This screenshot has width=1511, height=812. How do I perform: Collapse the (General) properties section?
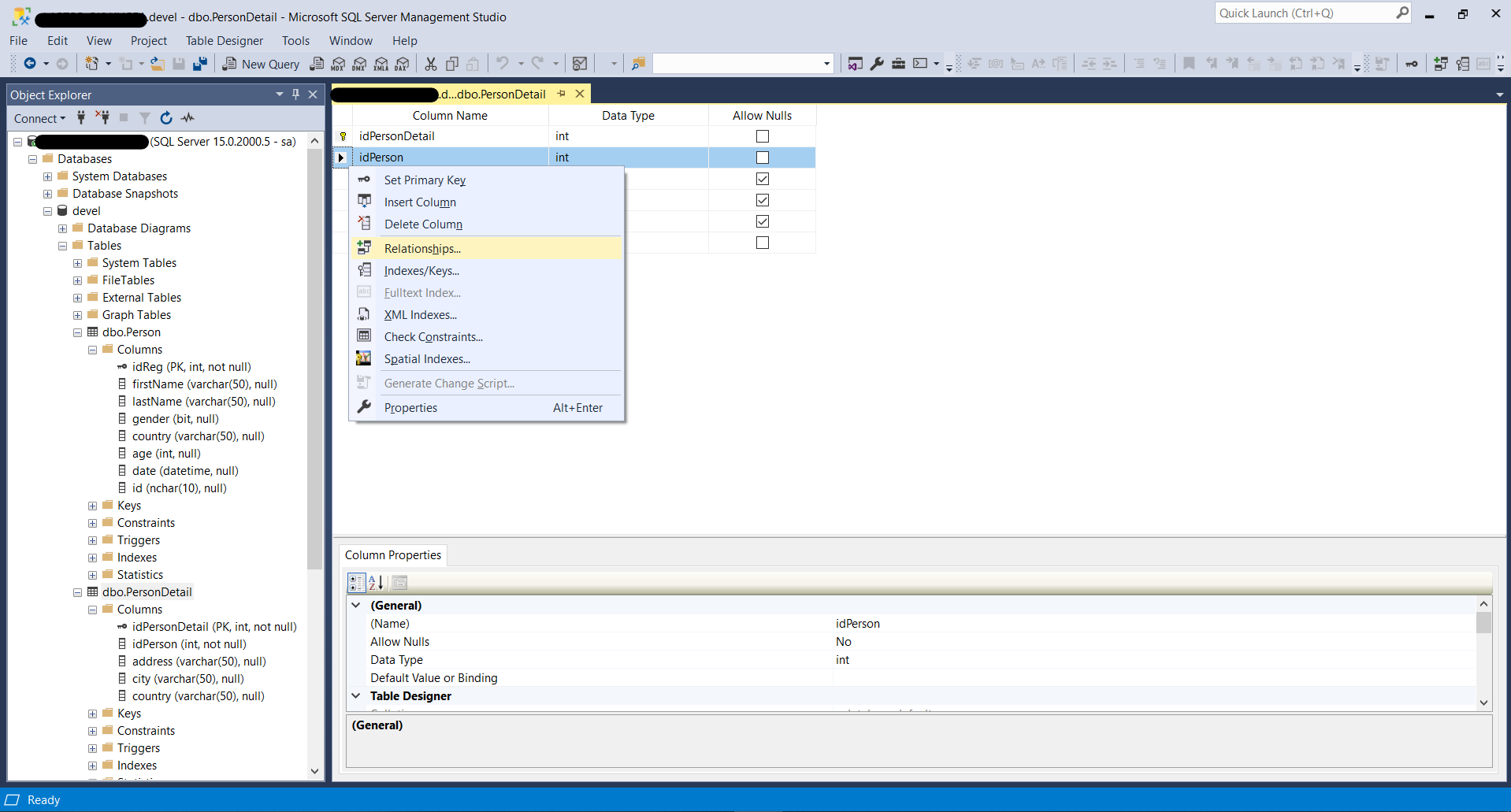356,606
